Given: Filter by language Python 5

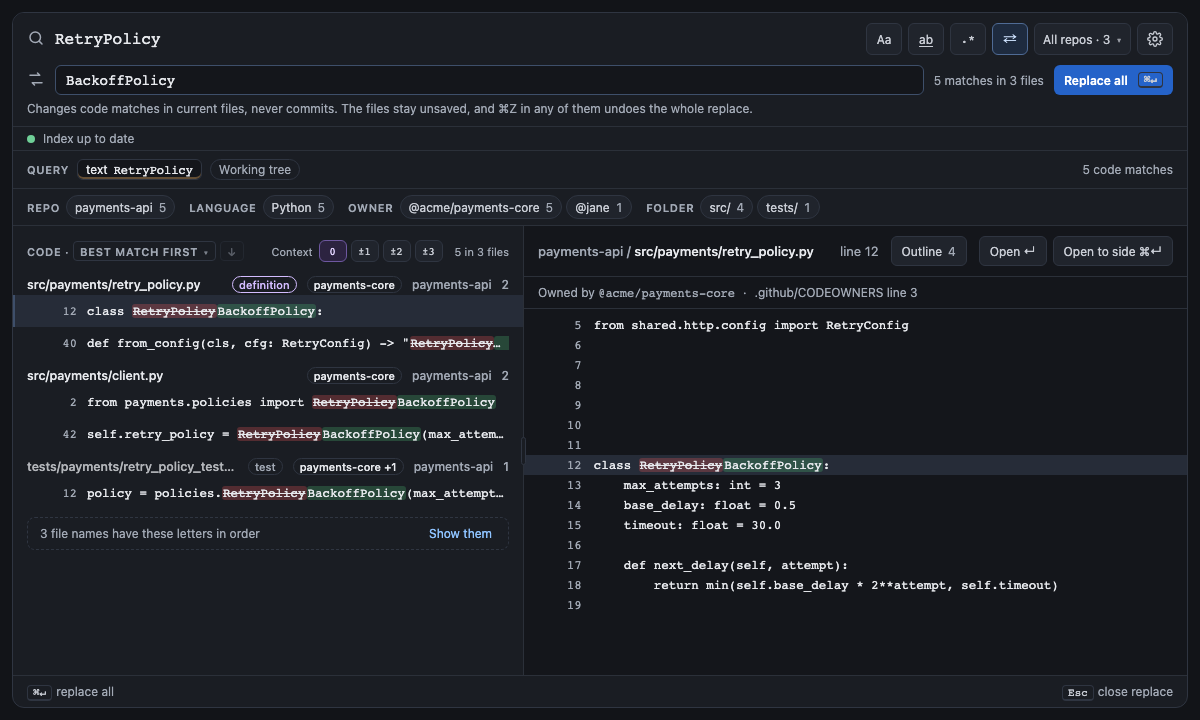Looking at the screenshot, I should (x=299, y=208).
